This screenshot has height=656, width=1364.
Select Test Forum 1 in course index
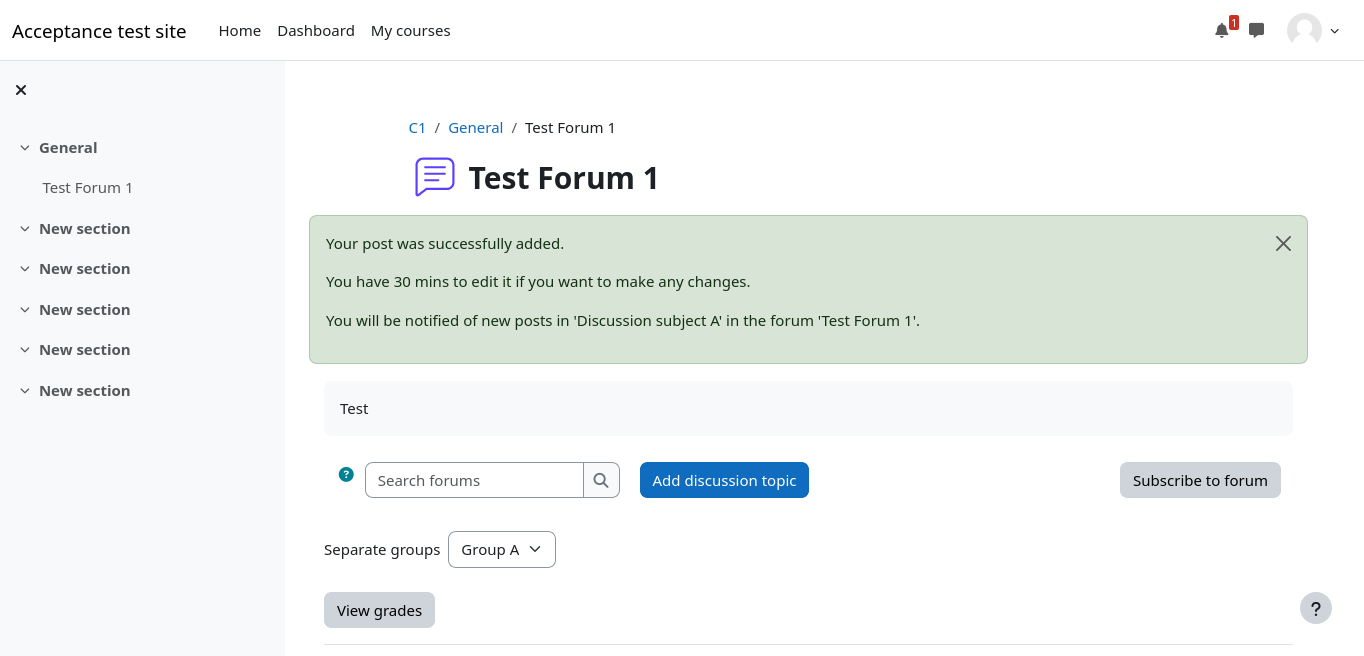click(88, 188)
